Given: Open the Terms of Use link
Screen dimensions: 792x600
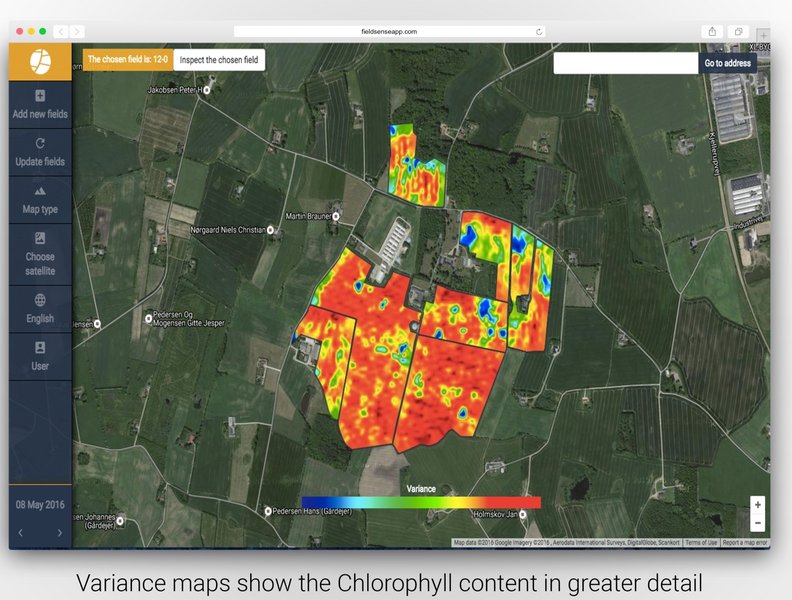Looking at the screenshot, I should tap(700, 543).
